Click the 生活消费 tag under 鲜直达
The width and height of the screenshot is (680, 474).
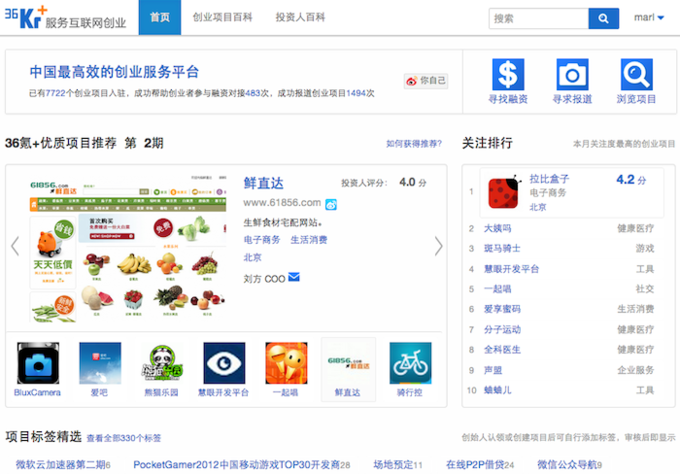[309, 240]
